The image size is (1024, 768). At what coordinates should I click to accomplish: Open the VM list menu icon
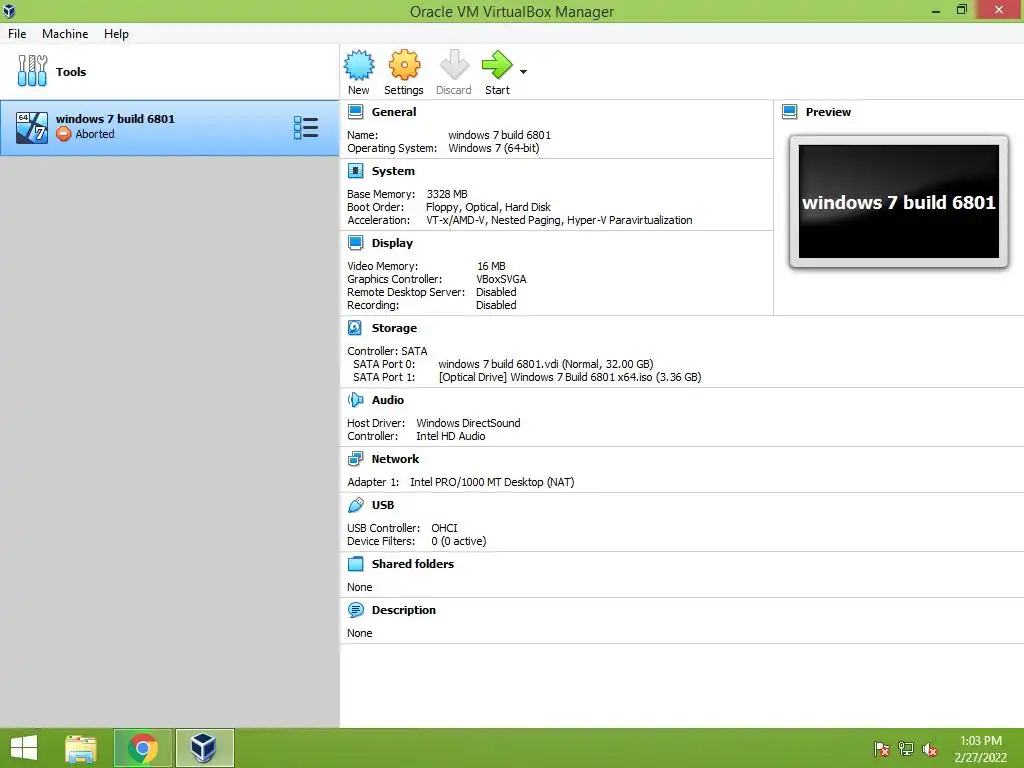(x=306, y=128)
